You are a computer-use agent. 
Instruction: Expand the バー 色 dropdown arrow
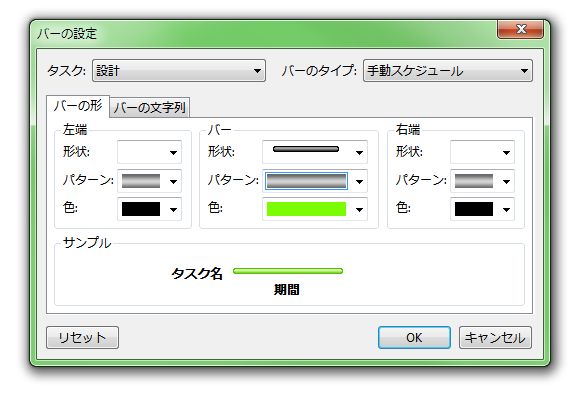tap(359, 210)
